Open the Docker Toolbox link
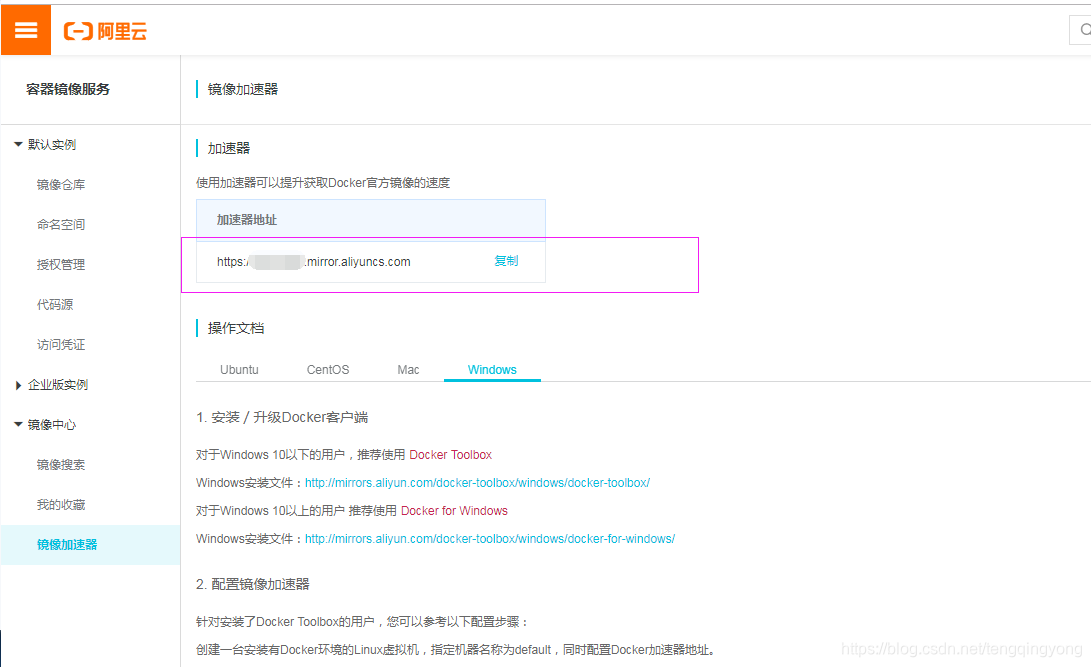 point(450,454)
